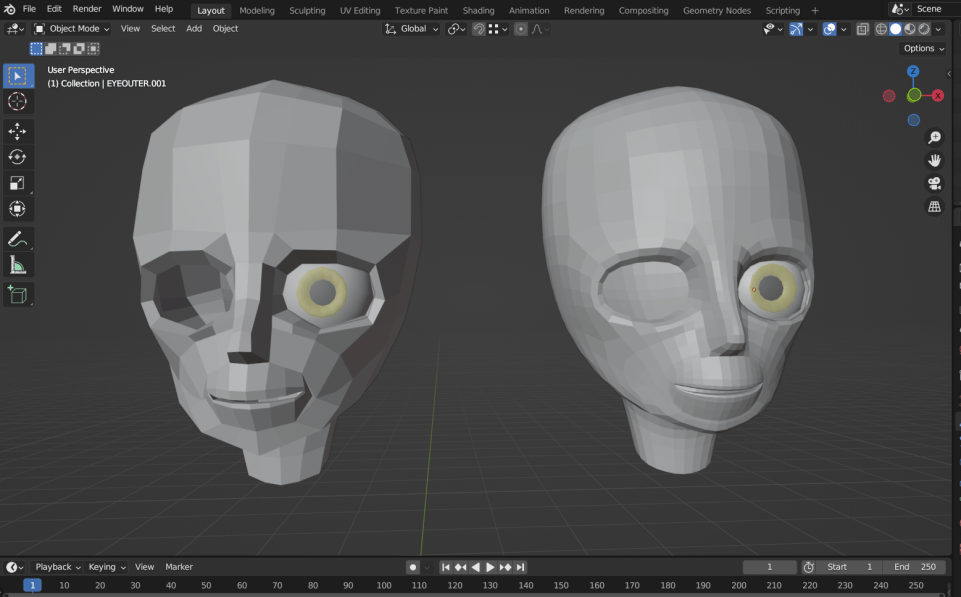Click the X axis on navigation gizmo
This screenshot has width=961, height=597.
pos(938,96)
